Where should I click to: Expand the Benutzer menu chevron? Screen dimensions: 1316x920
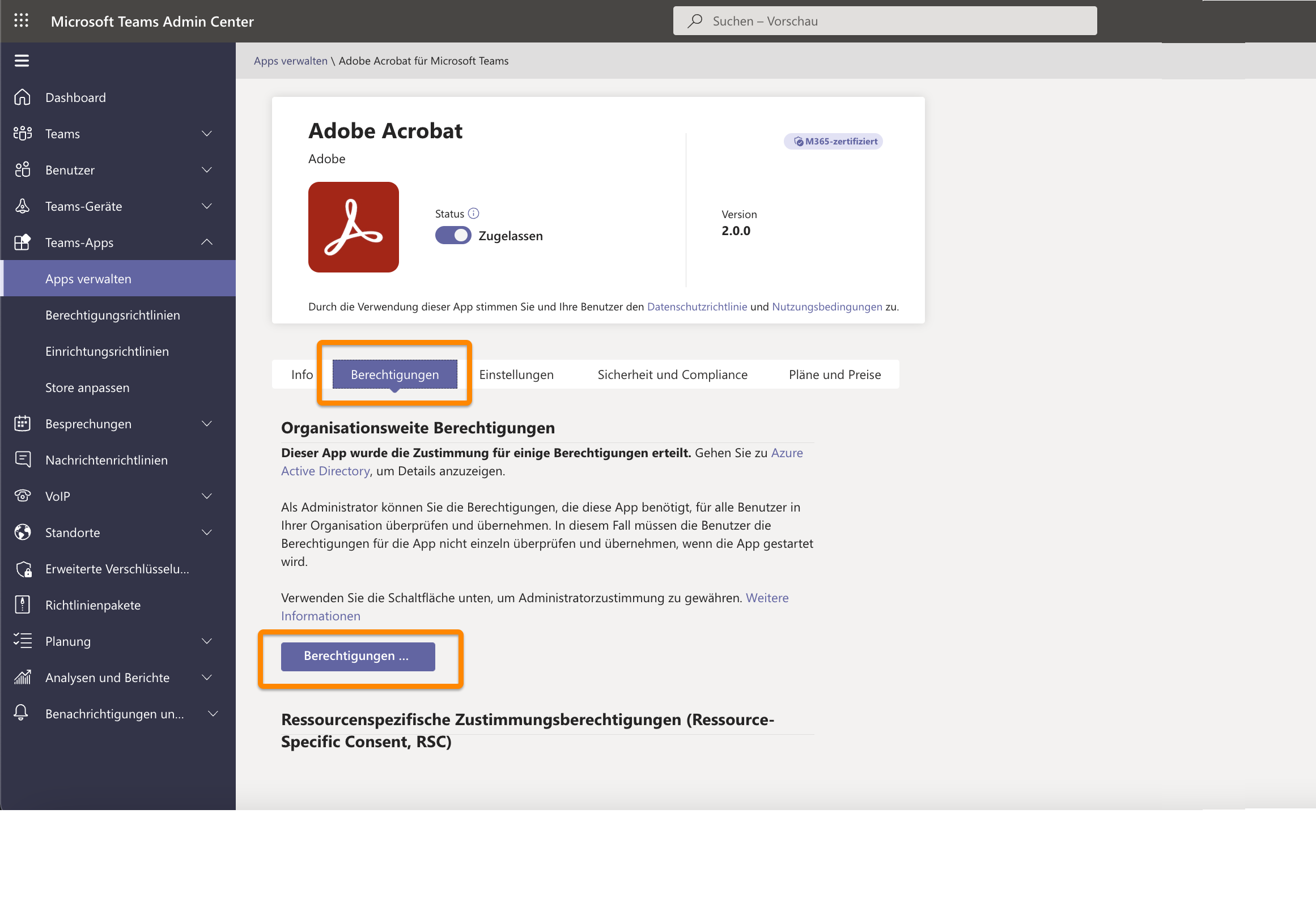click(x=207, y=169)
